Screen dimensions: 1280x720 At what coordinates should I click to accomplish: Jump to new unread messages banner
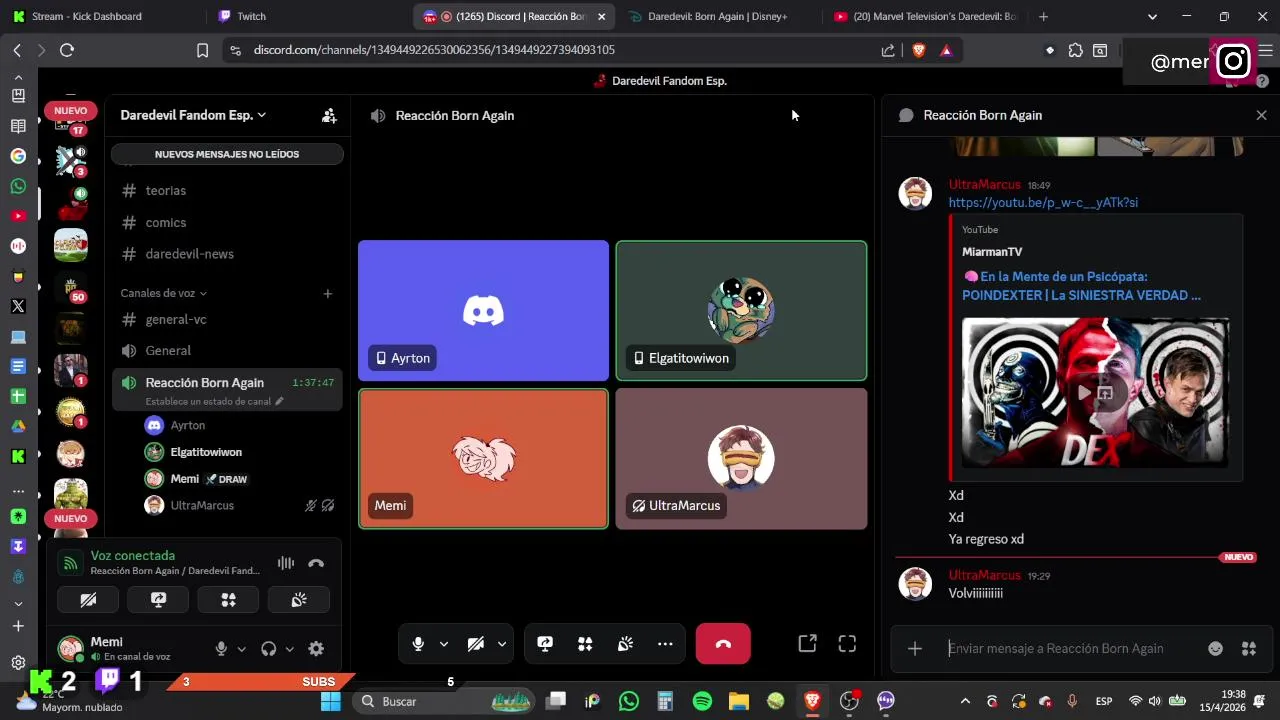tap(227, 154)
